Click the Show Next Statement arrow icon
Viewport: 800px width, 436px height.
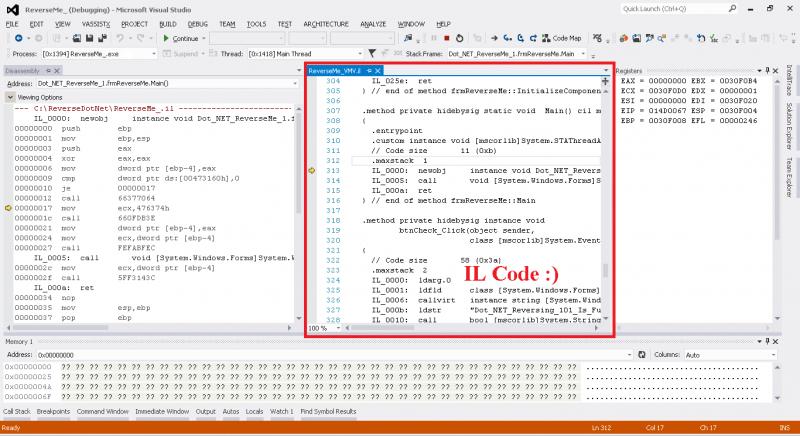tap(494, 38)
